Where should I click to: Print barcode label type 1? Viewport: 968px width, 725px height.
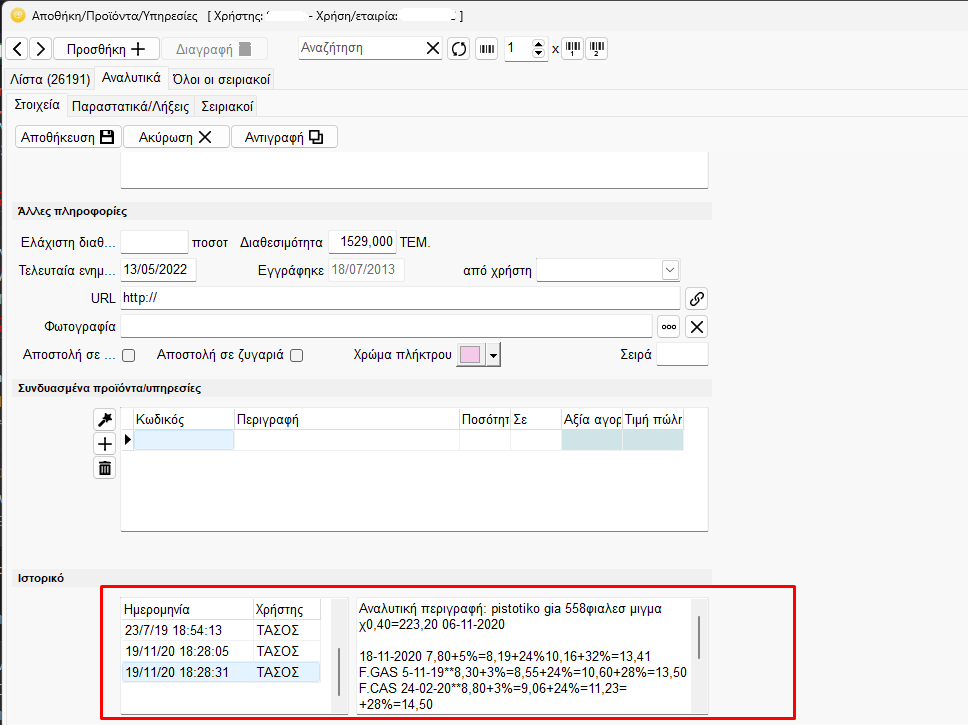573,49
